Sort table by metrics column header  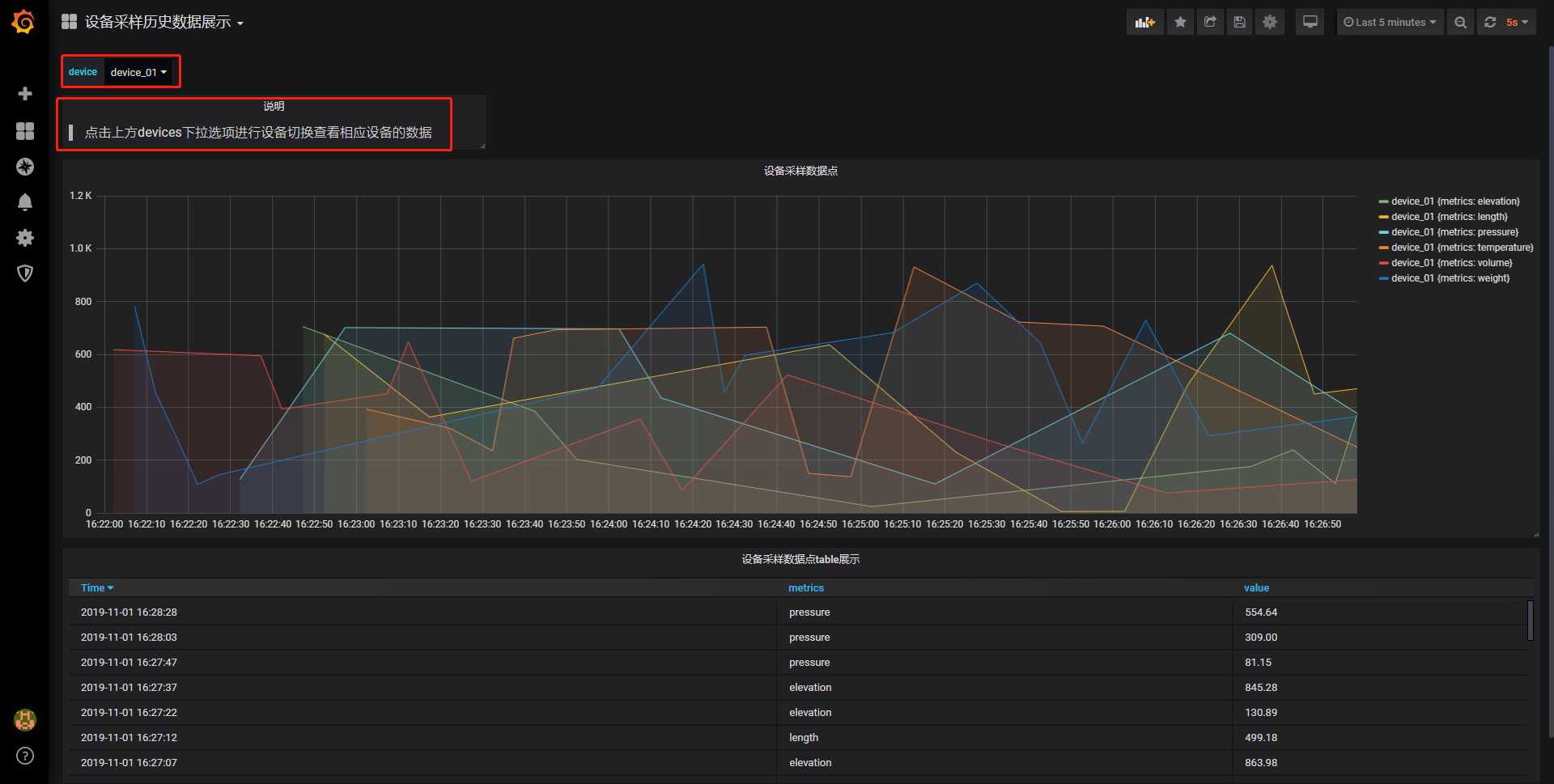coord(806,588)
